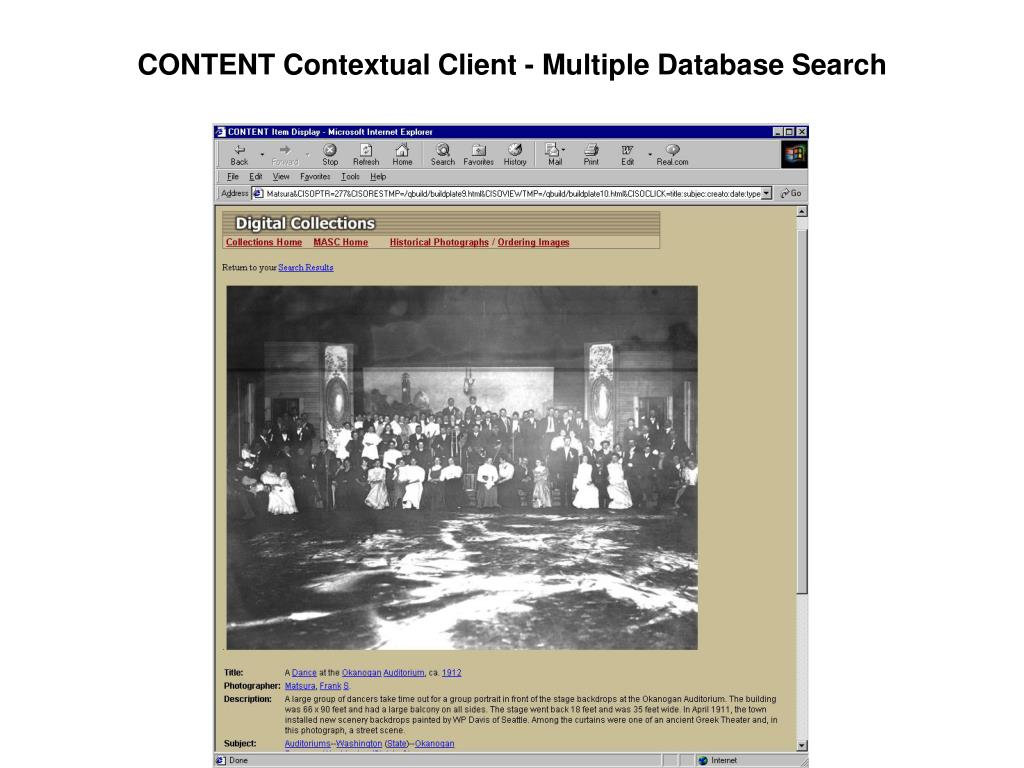1024x768 pixels.
Task: Click the Windows logo throbber
Action: click(x=794, y=155)
